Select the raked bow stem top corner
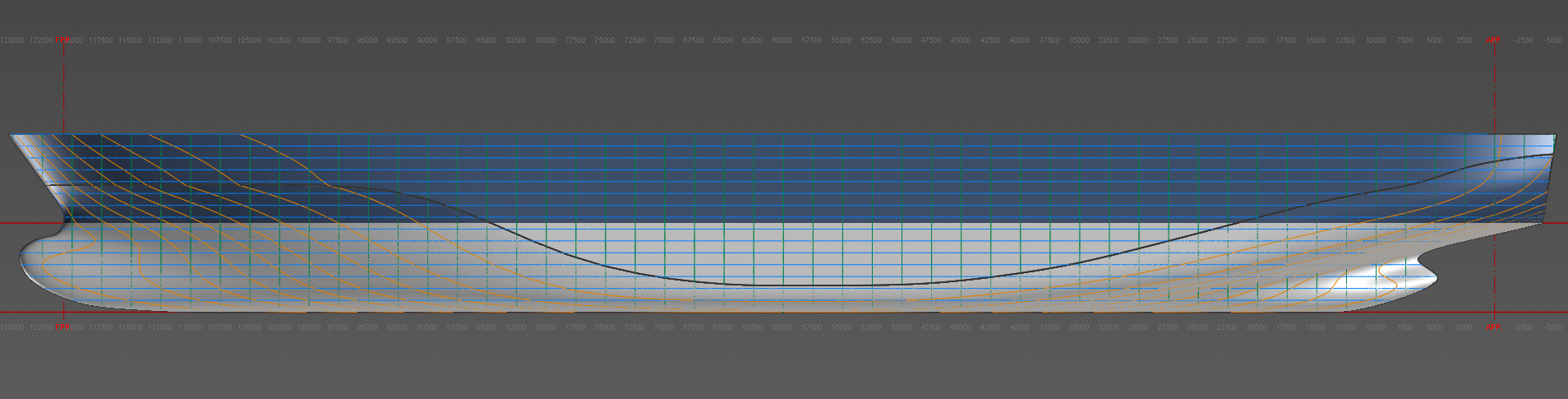This screenshot has width=1568, height=399. point(12,136)
